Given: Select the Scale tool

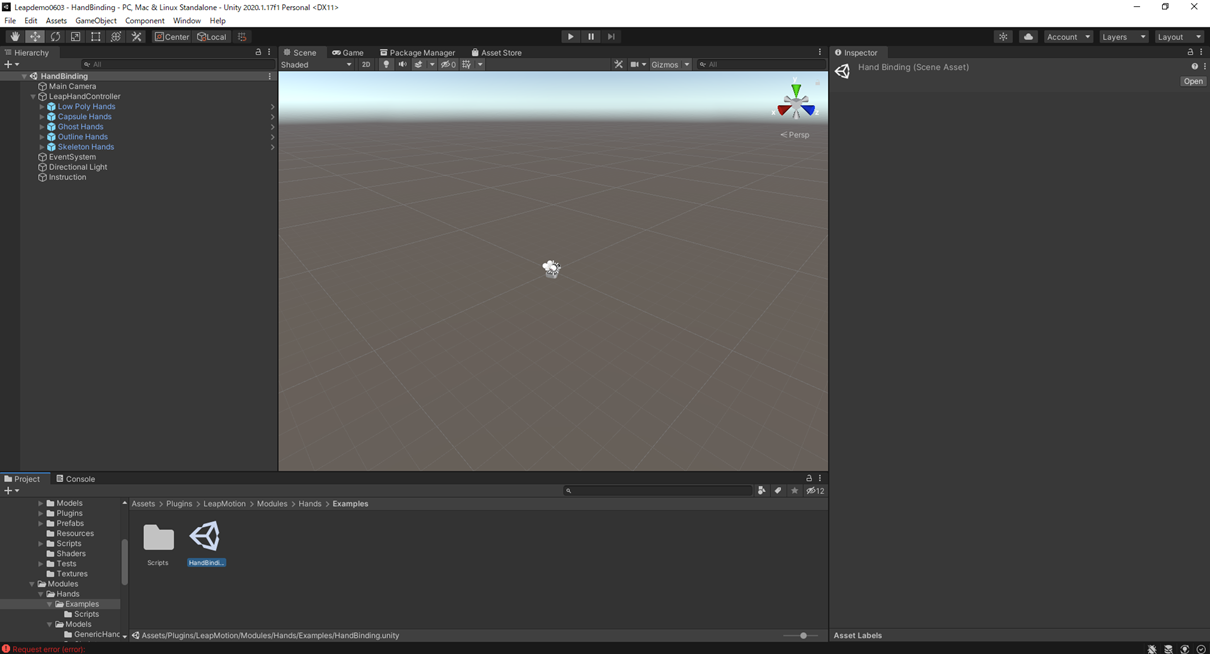Looking at the screenshot, I should [x=75, y=37].
